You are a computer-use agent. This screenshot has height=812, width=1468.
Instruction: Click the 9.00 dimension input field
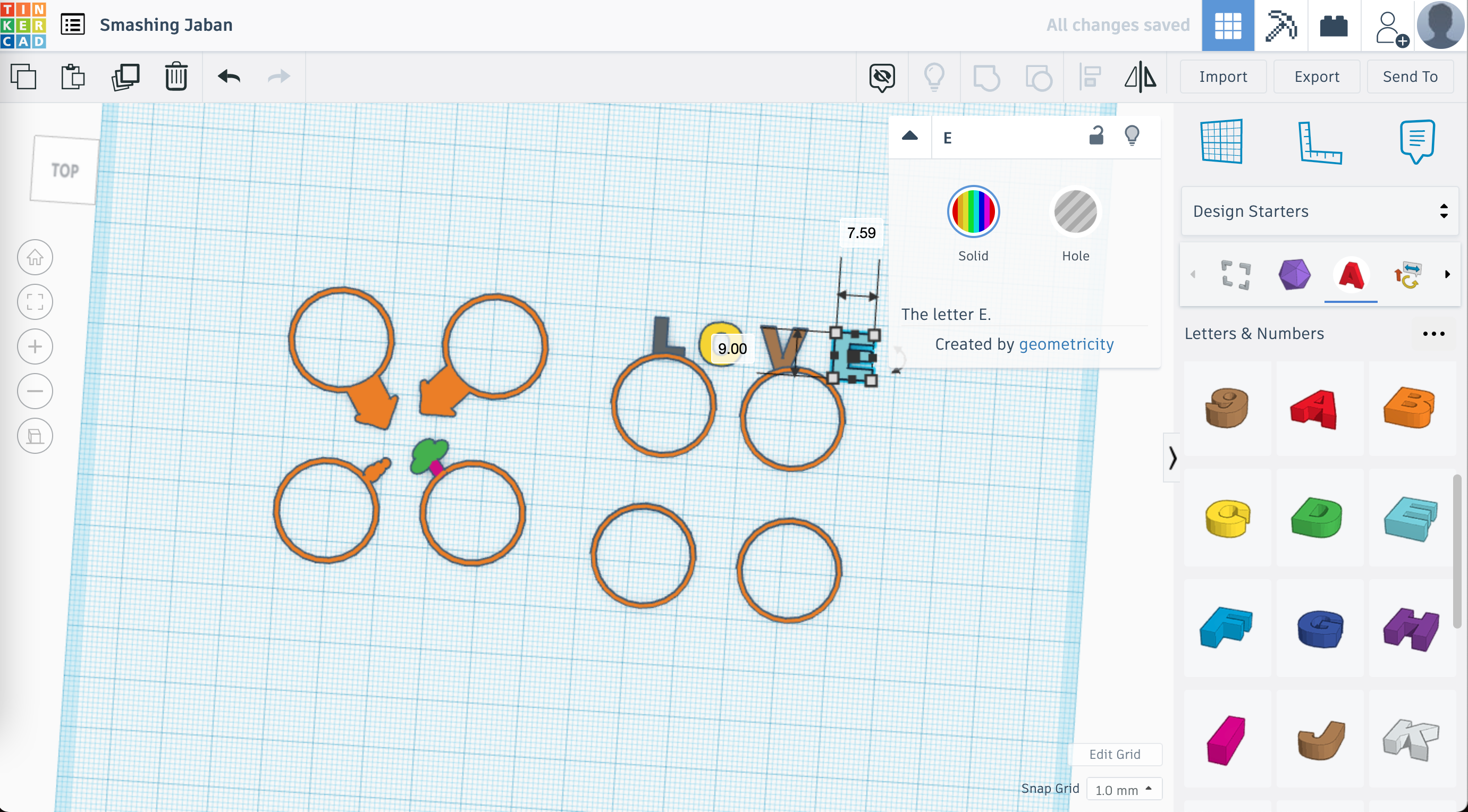pos(731,348)
